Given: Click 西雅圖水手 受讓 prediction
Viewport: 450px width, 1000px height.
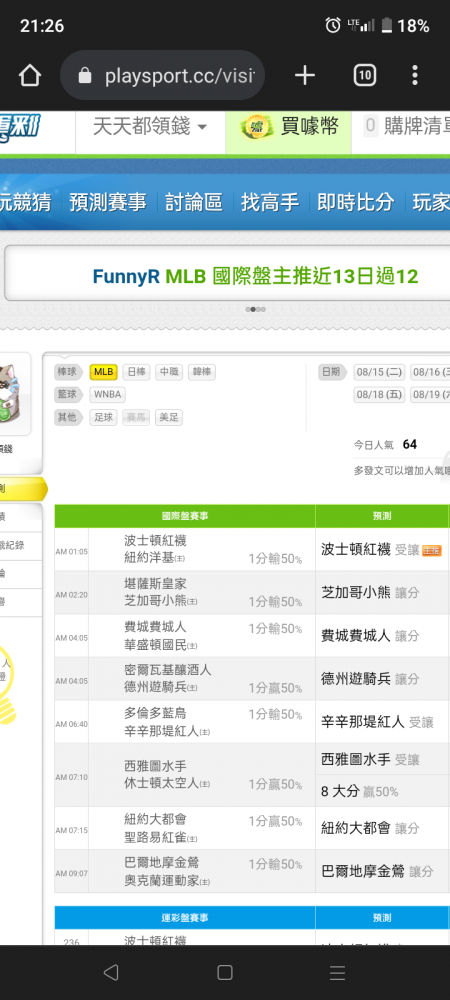Looking at the screenshot, I should point(370,760).
